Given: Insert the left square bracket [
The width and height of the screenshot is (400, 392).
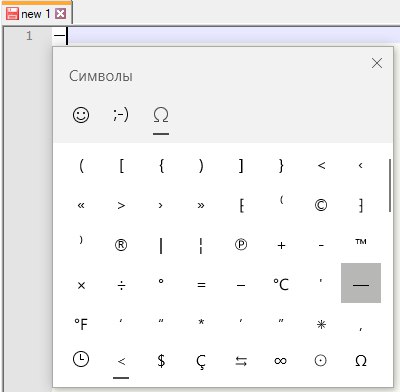Looking at the screenshot, I should (x=121, y=165).
